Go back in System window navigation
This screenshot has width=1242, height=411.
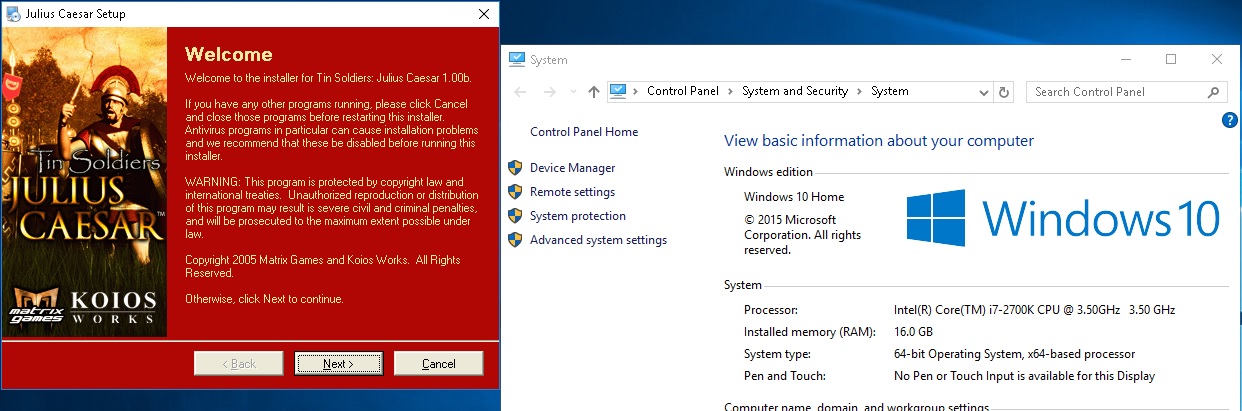[520, 91]
